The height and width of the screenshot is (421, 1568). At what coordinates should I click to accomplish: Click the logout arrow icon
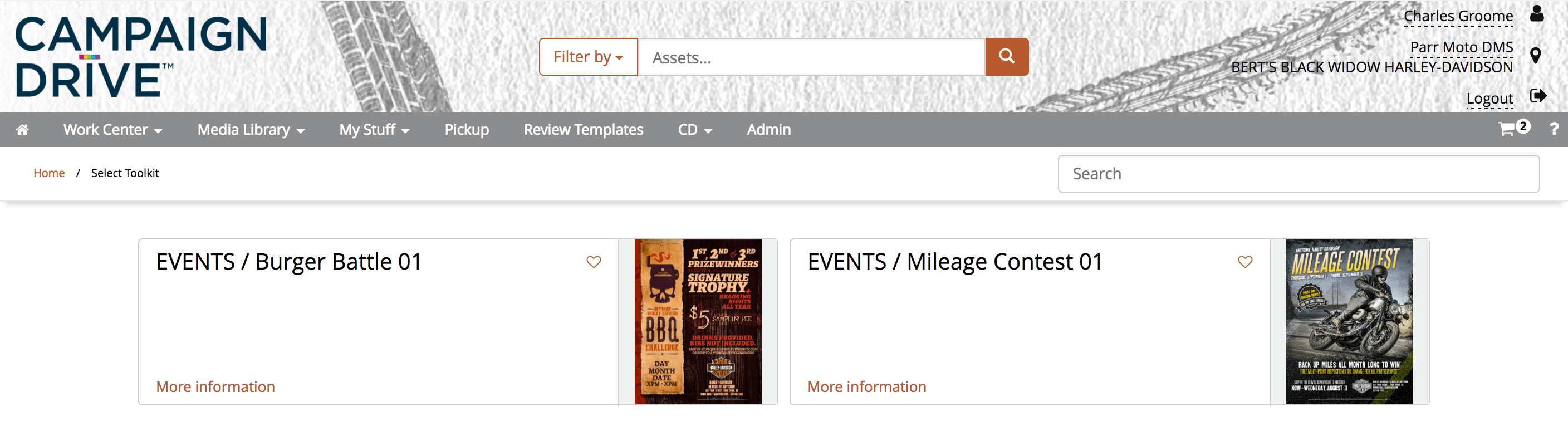(x=1538, y=96)
